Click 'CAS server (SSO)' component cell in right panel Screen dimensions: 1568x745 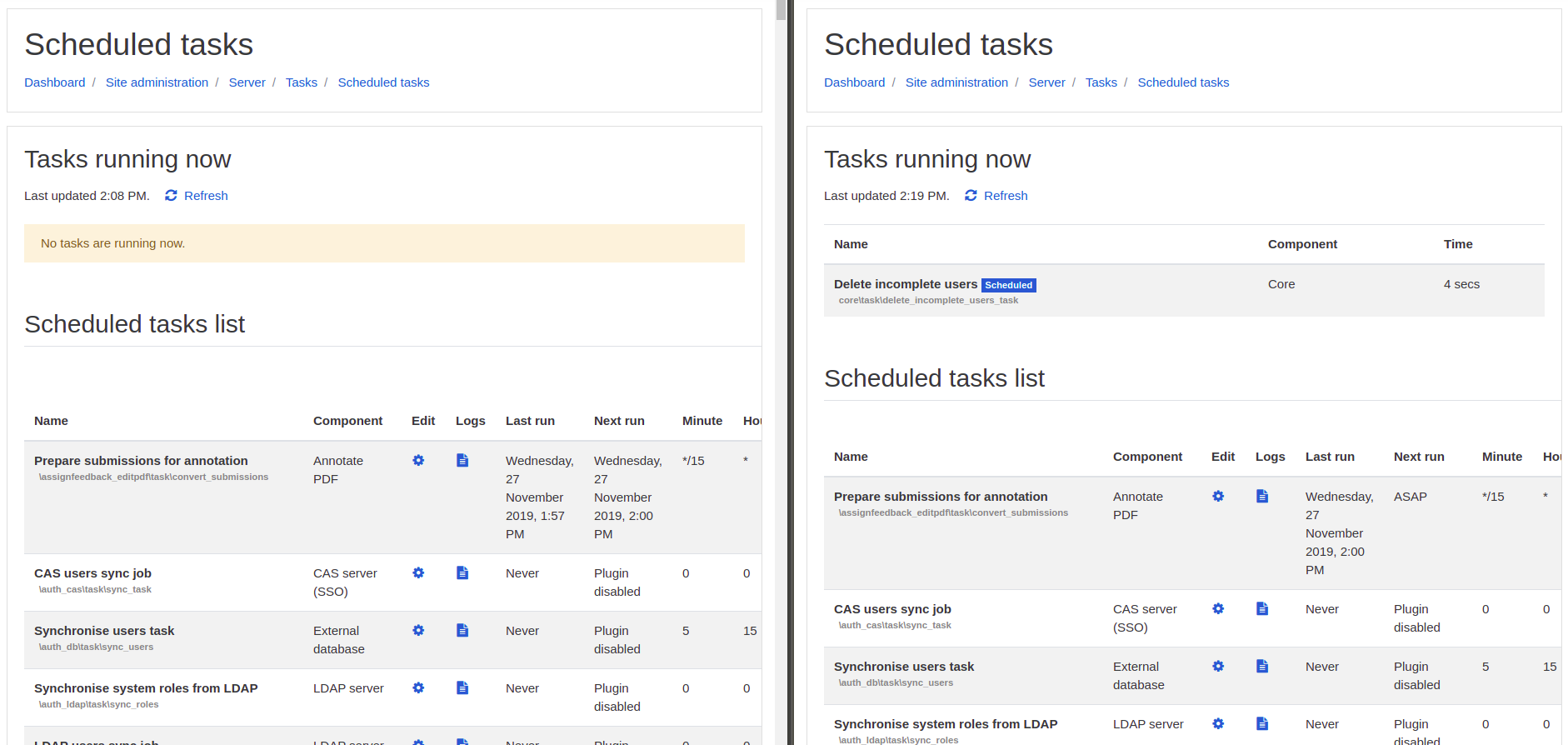(x=1145, y=618)
